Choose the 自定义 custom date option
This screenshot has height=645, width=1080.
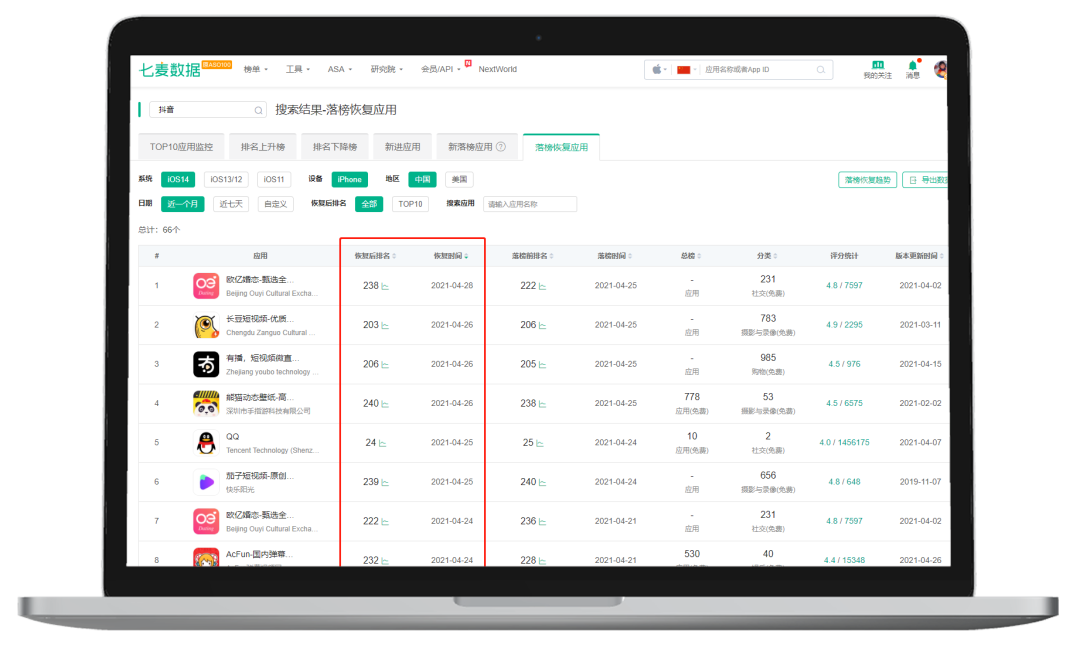(x=276, y=204)
